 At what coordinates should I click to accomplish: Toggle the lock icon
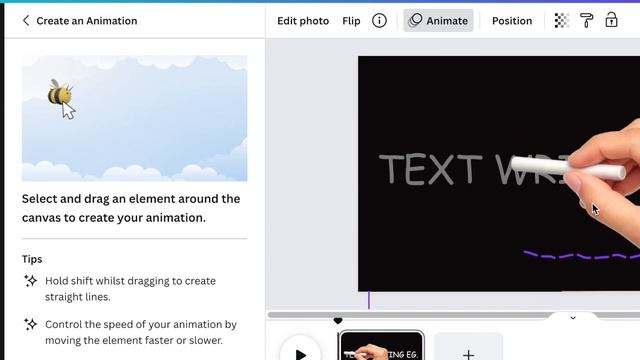click(x=611, y=20)
